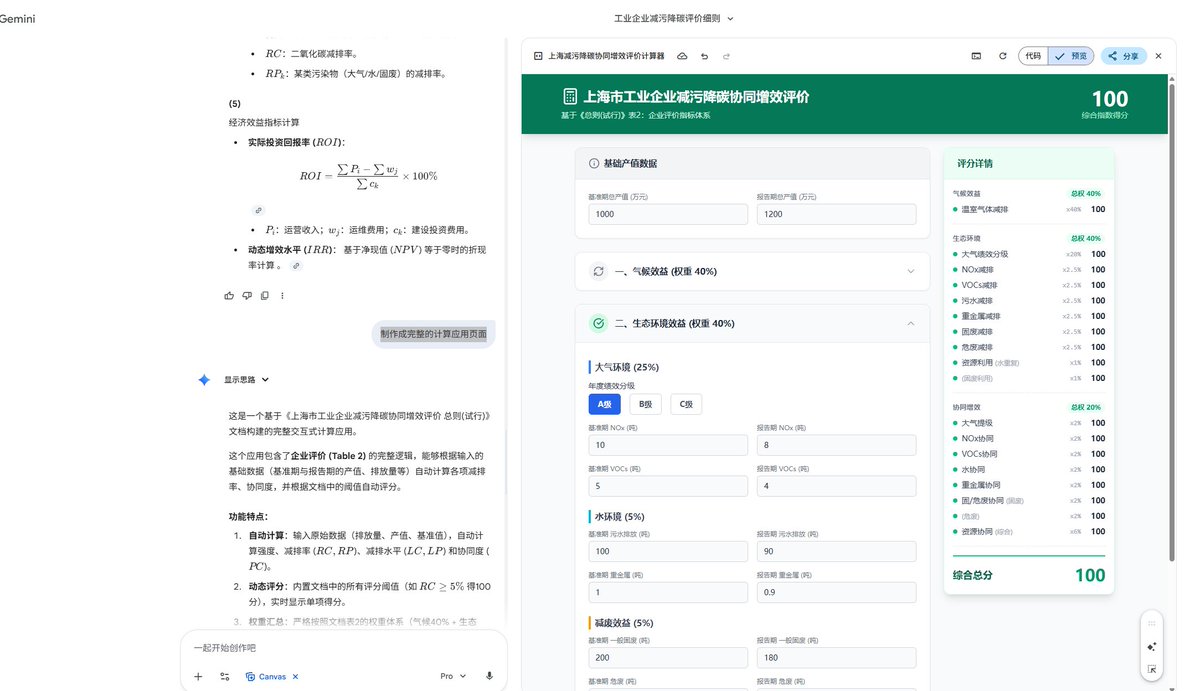
Task: Click the plus icon to add files
Action: pos(198,676)
